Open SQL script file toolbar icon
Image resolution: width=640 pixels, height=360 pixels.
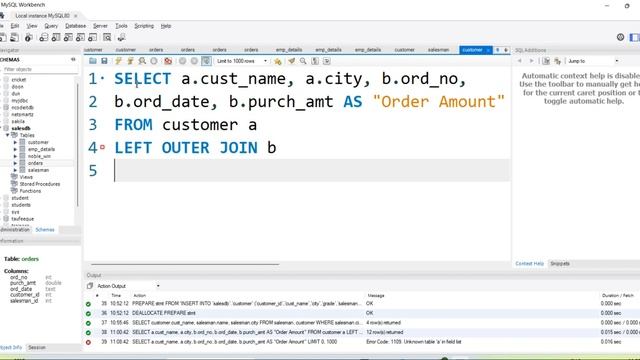(x=14, y=38)
